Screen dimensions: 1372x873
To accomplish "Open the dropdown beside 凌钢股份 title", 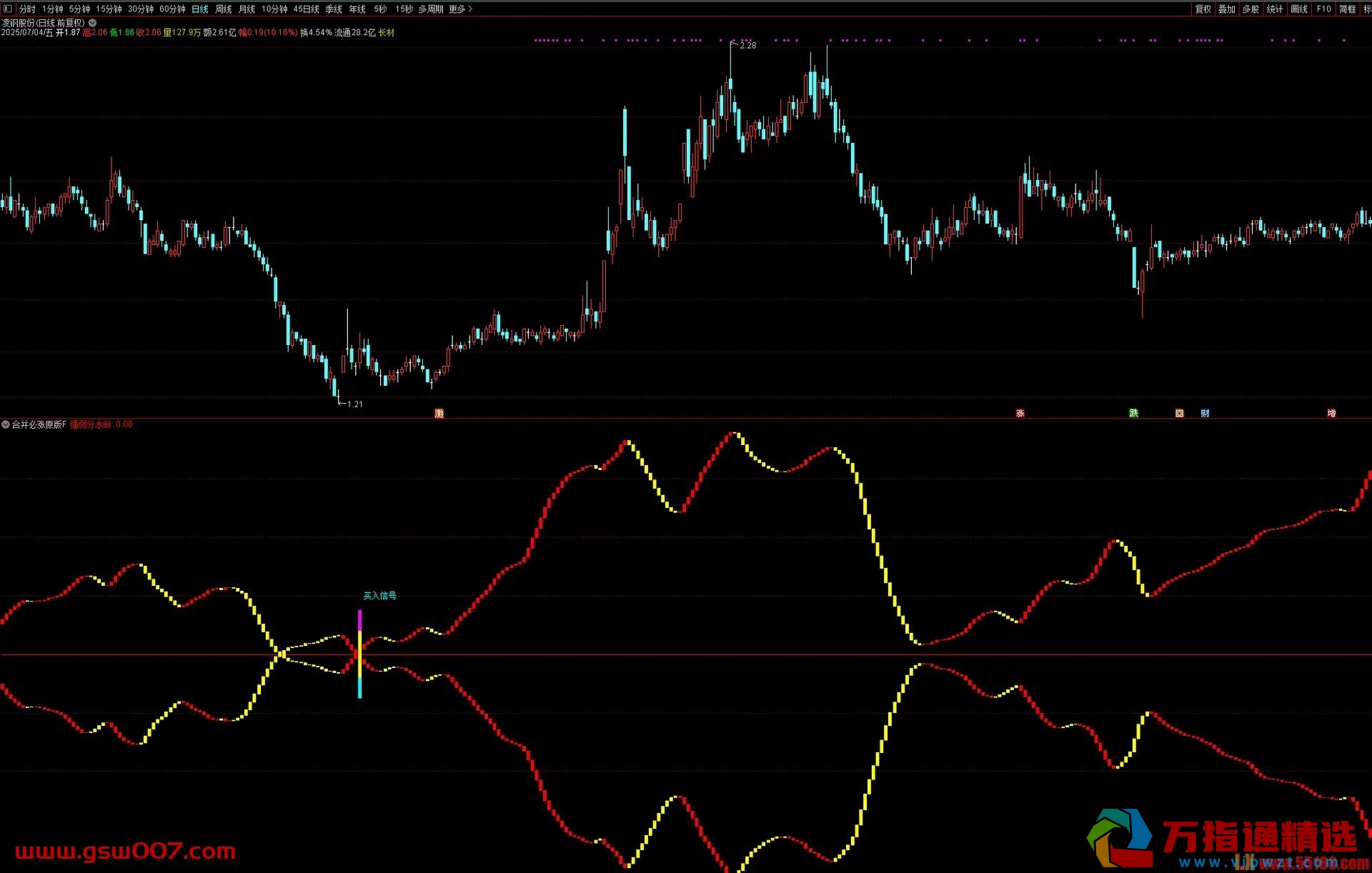I will 92,23.
